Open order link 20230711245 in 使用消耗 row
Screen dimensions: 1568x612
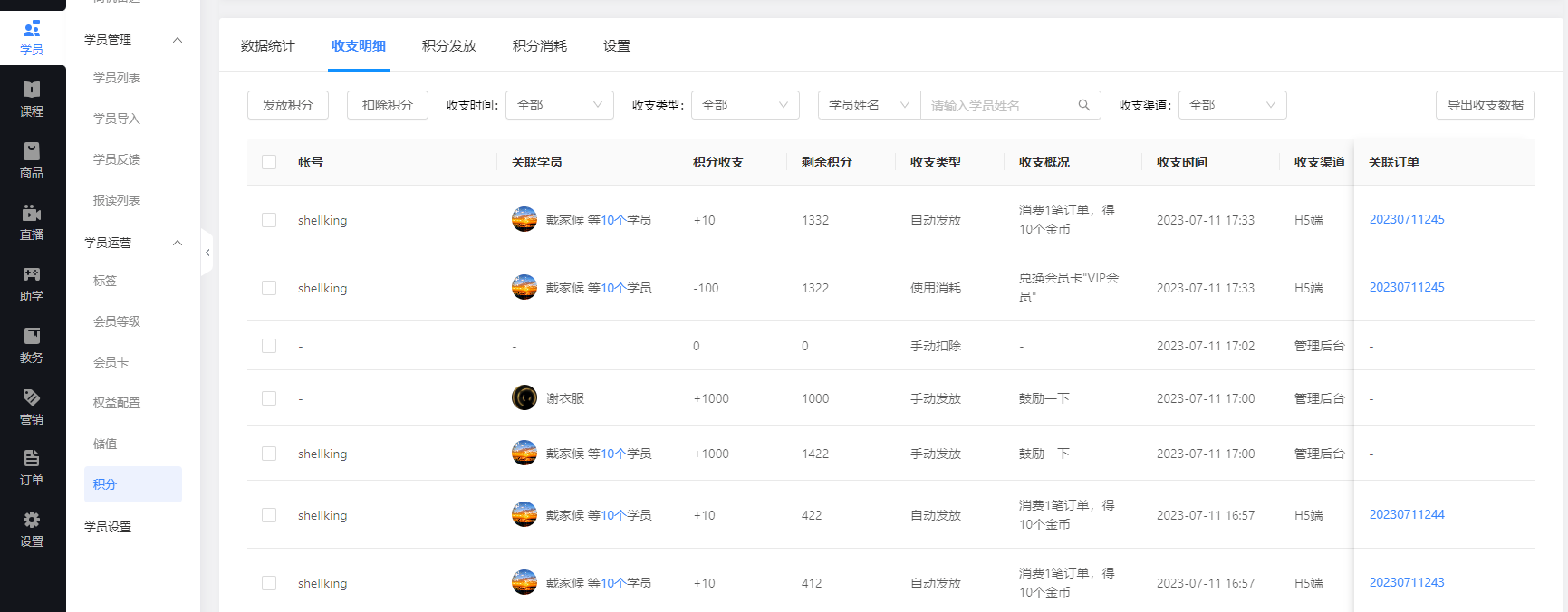point(1407,287)
